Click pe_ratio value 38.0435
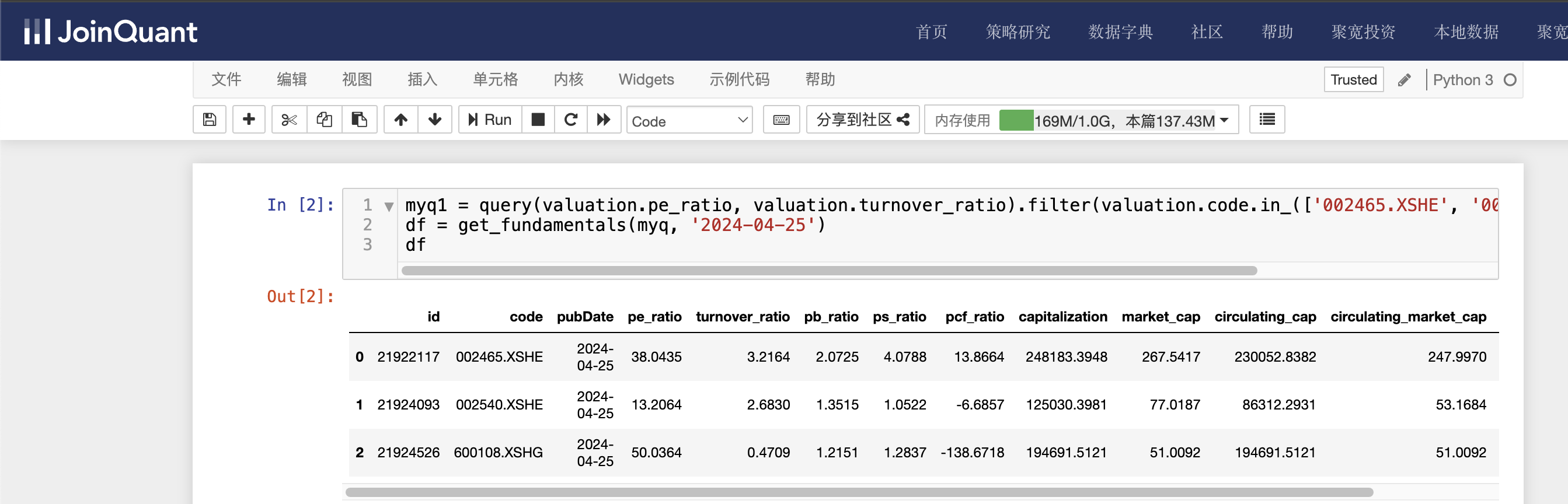Viewport: 1568px width, 504px height. pyautogui.click(x=656, y=357)
